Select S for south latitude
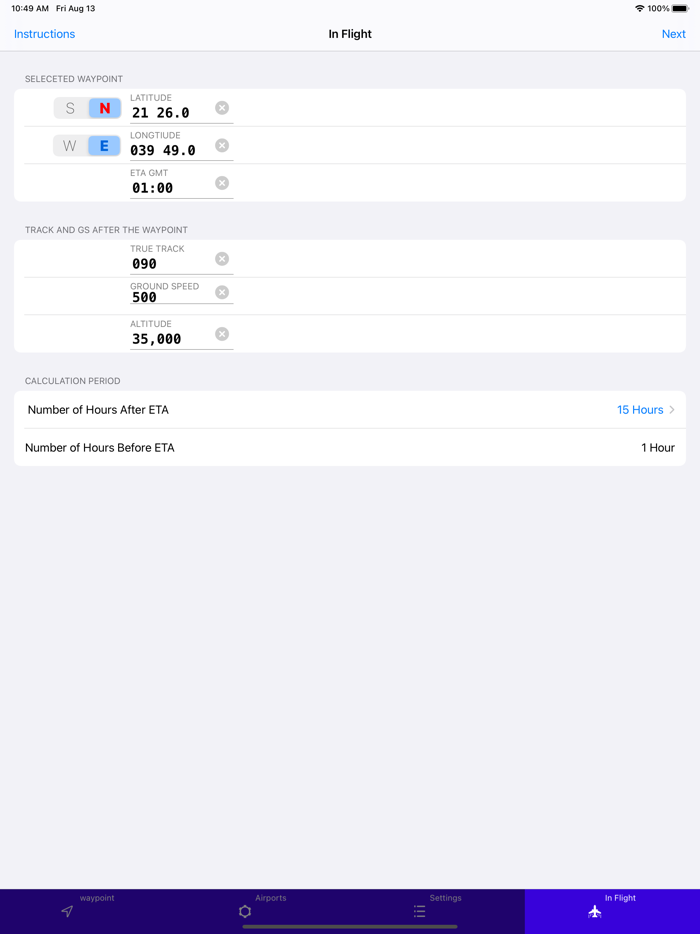This screenshot has width=700, height=934. (x=70, y=108)
